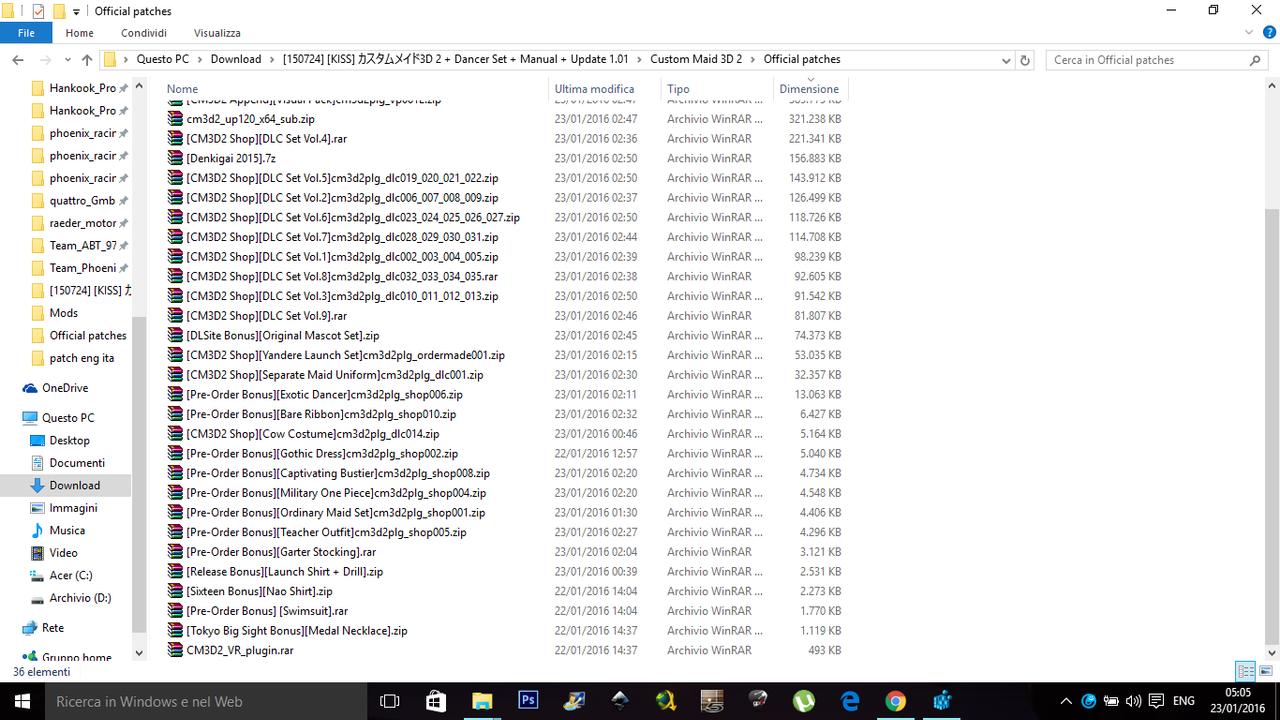
Task: Start uTorrent from the taskbar
Action: point(804,701)
